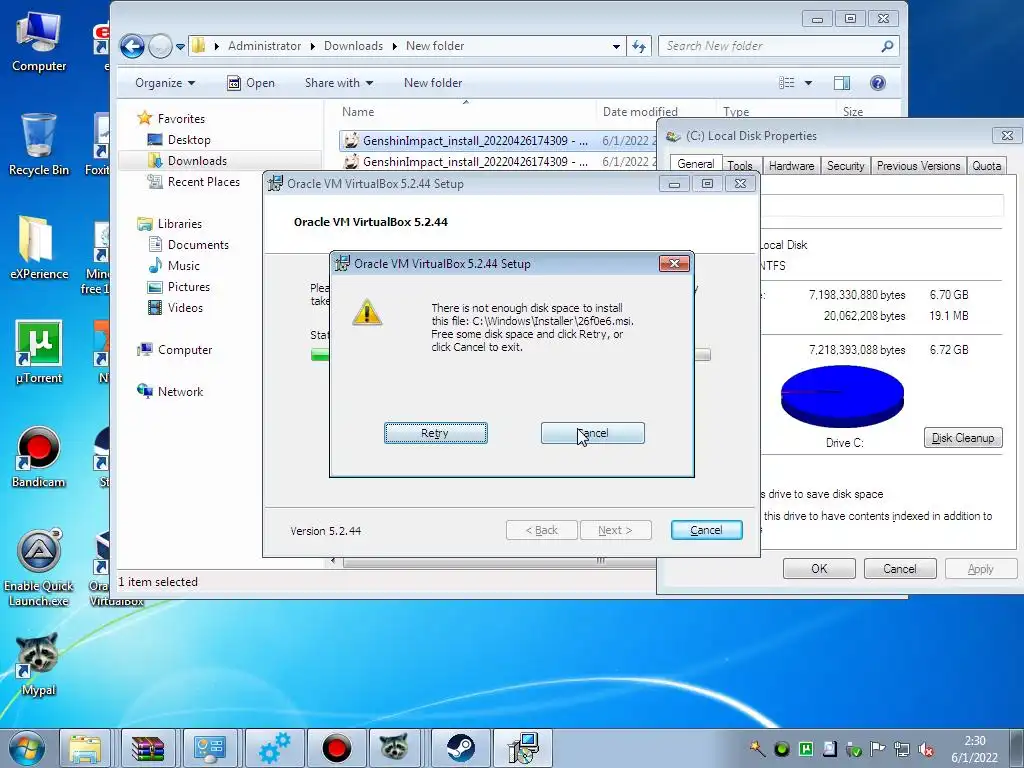Open Bandicam record icon in taskbar
Viewport: 1024px width, 768px height.
tap(337, 748)
